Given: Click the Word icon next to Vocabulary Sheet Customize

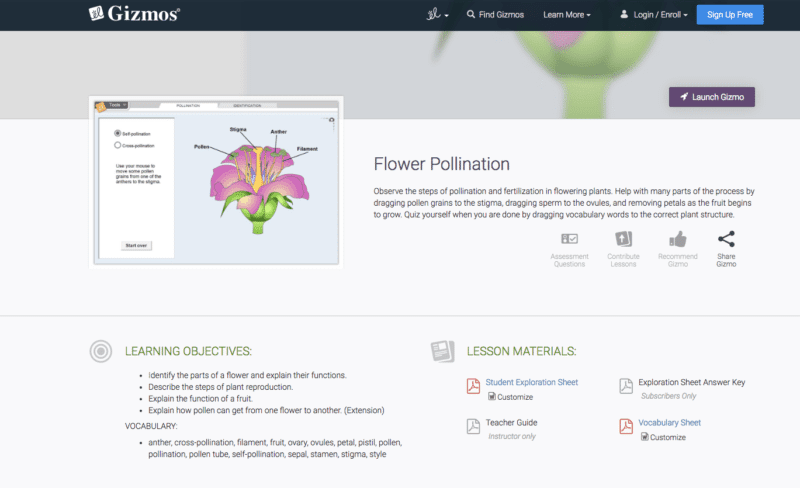Looking at the screenshot, I should [x=644, y=437].
